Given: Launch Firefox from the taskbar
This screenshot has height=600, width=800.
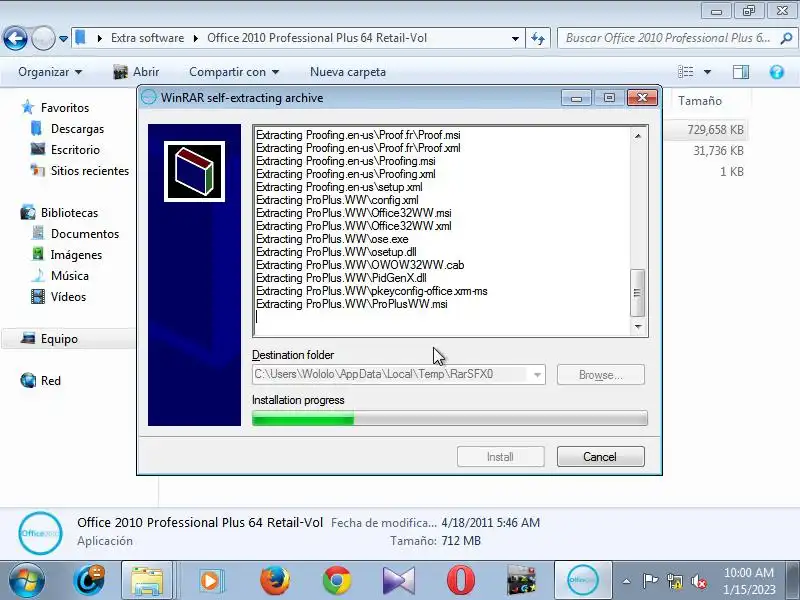Looking at the screenshot, I should click(x=274, y=581).
